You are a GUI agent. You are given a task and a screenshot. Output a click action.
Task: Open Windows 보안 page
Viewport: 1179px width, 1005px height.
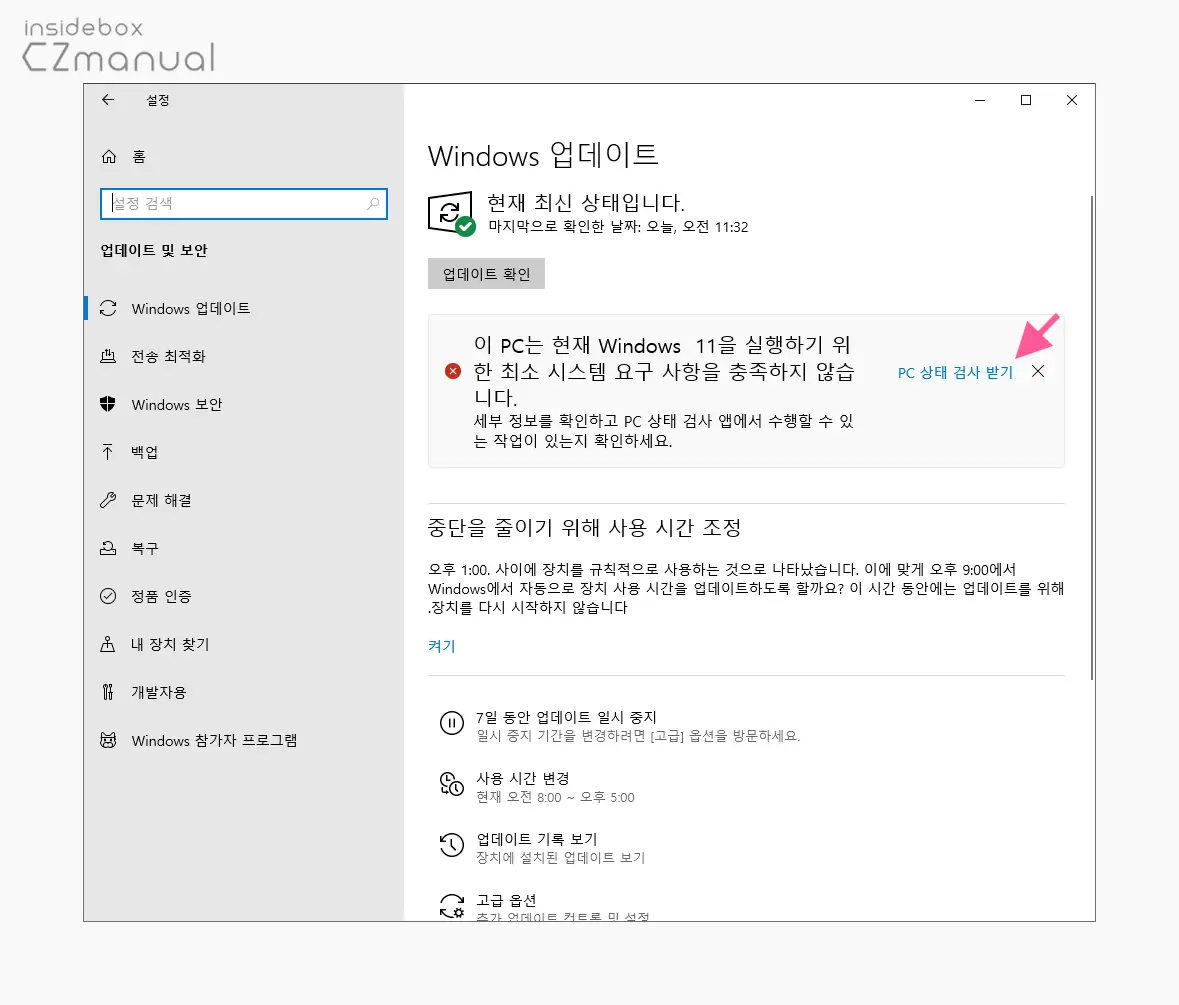tap(177, 404)
